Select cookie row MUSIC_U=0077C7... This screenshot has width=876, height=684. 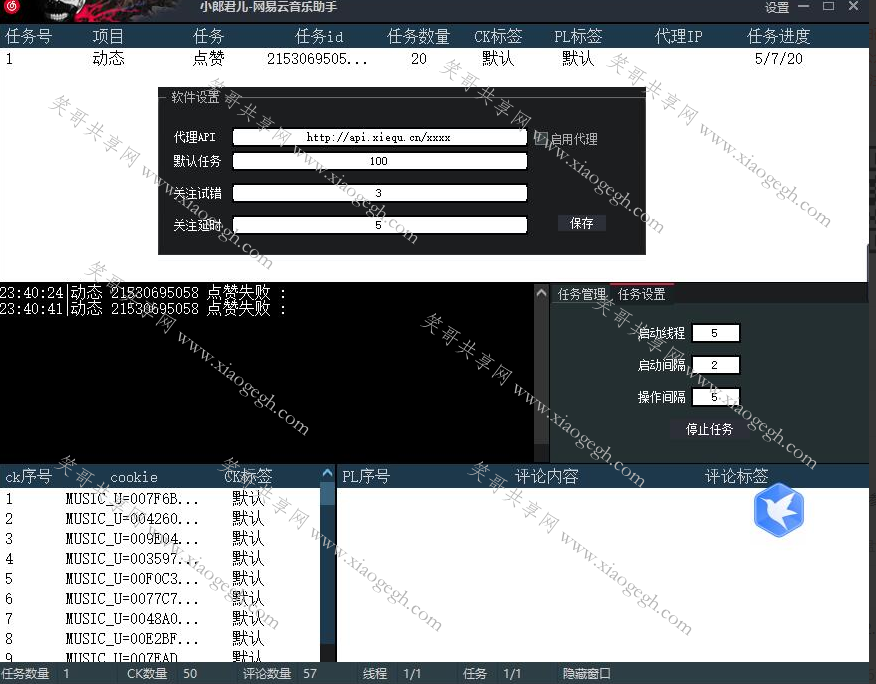pyautogui.click(x=160, y=599)
